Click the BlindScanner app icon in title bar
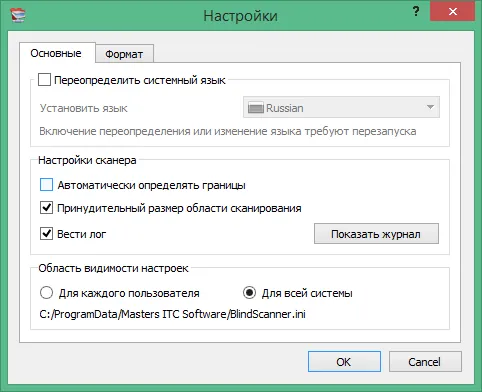The height and width of the screenshot is (392, 482). pos(18,15)
